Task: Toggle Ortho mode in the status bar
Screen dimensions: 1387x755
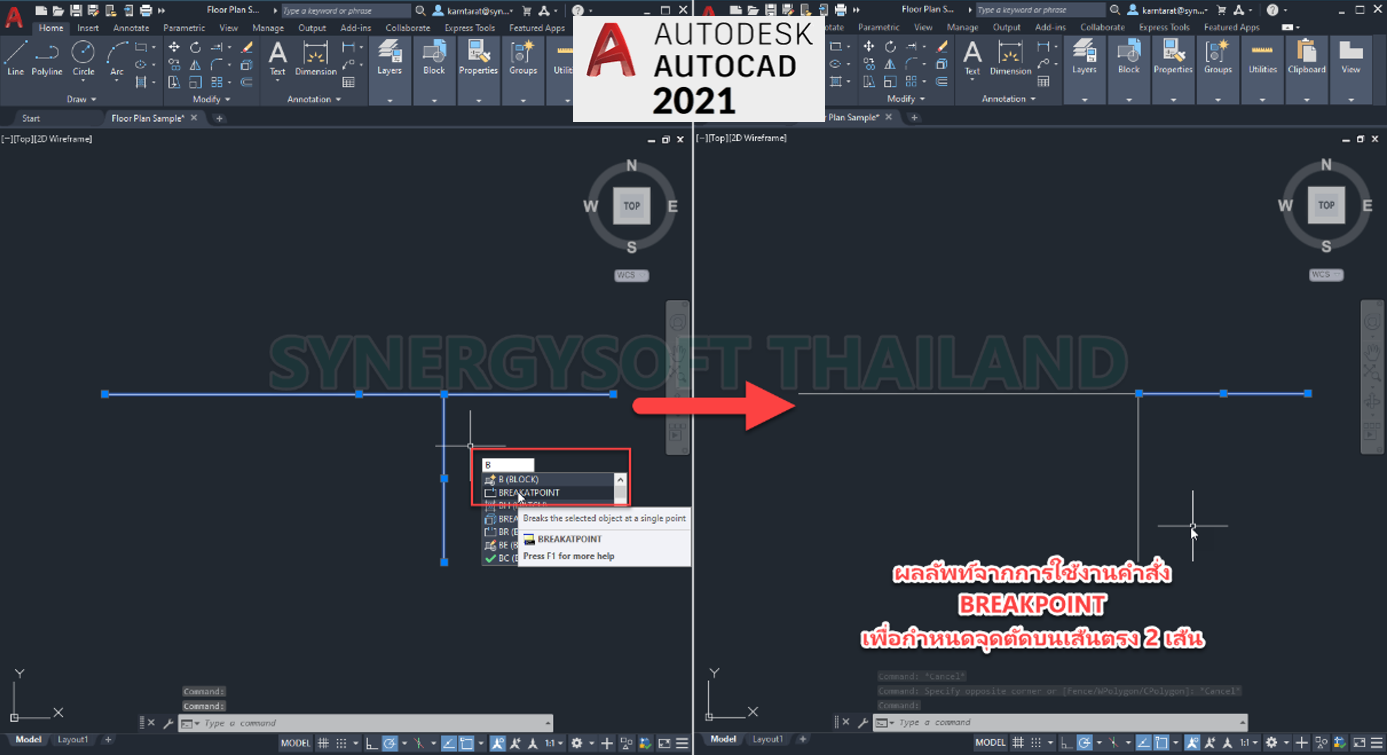Action: coord(369,742)
